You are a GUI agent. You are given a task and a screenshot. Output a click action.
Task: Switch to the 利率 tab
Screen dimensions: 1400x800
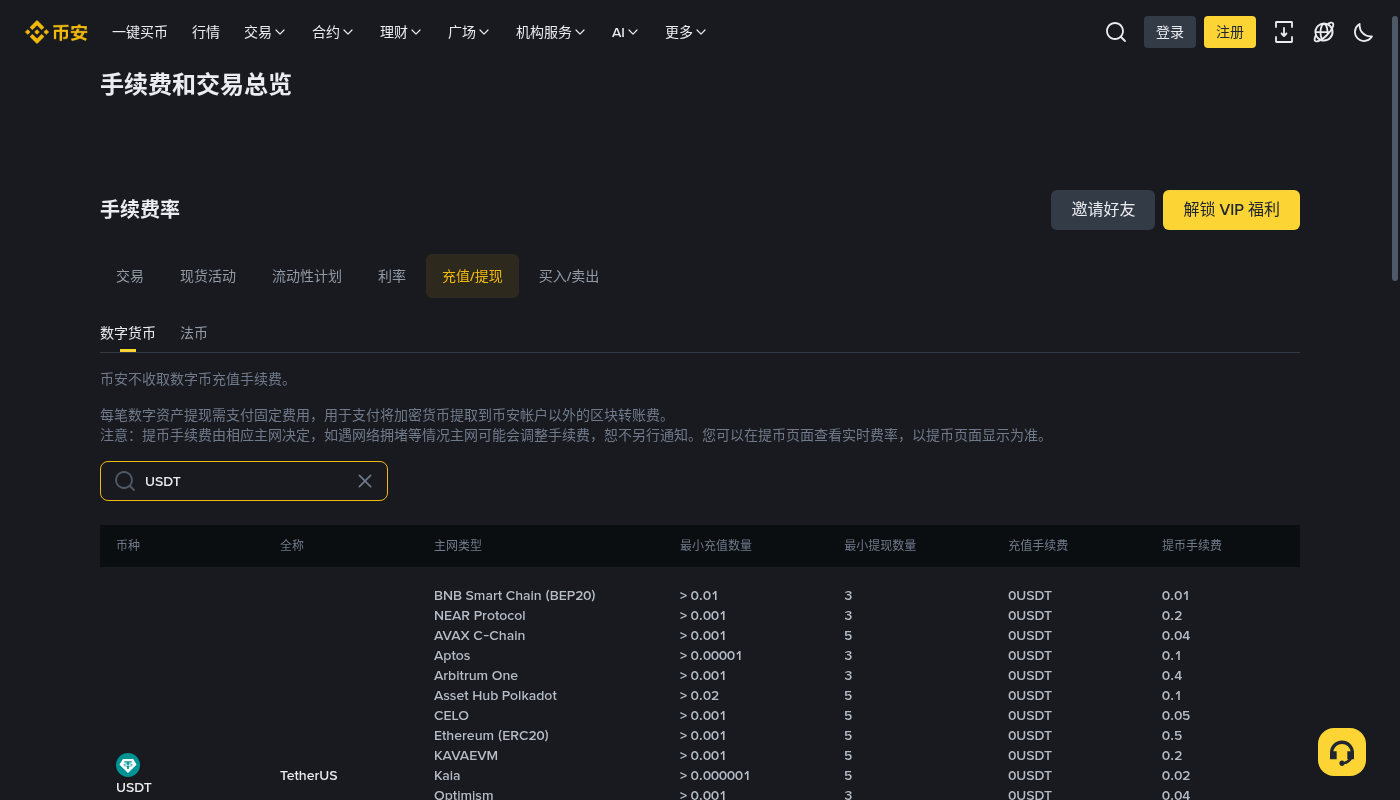point(392,276)
